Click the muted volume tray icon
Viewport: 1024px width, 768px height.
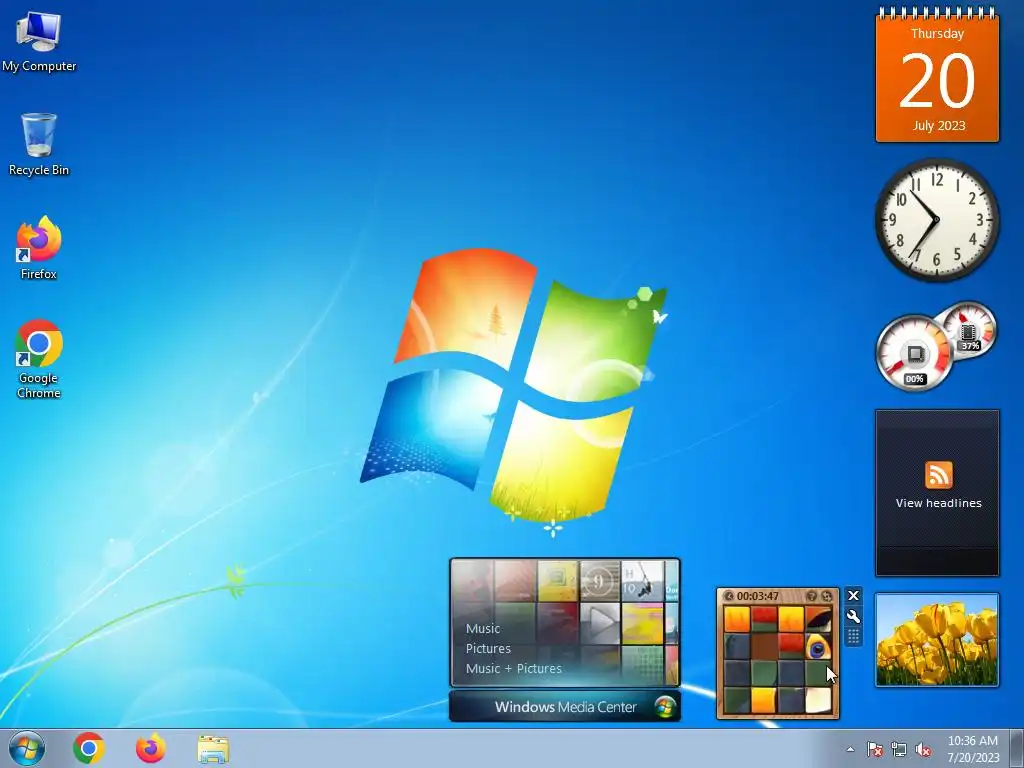[923, 749]
